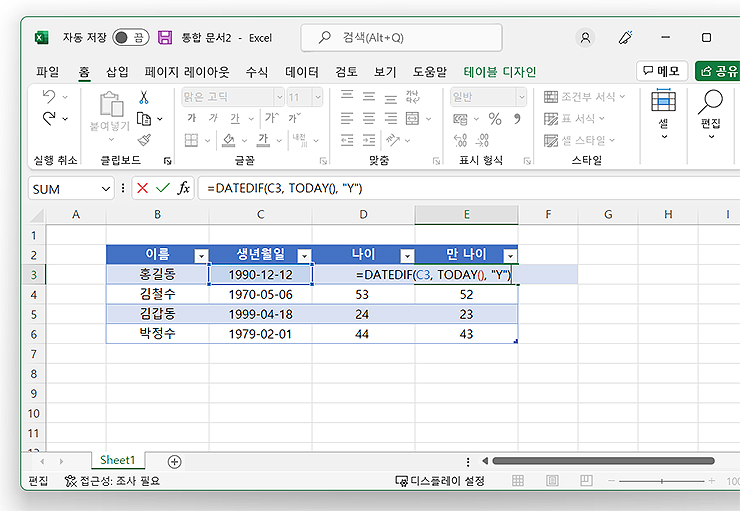Align text to bottom
Viewport: 740px width, 511px height.
391,98
